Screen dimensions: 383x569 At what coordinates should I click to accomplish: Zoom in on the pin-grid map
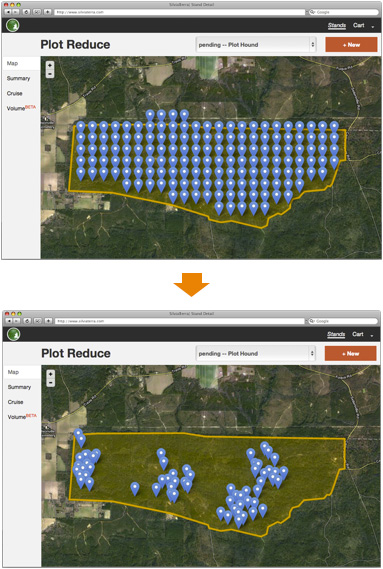pyautogui.click(x=50, y=65)
